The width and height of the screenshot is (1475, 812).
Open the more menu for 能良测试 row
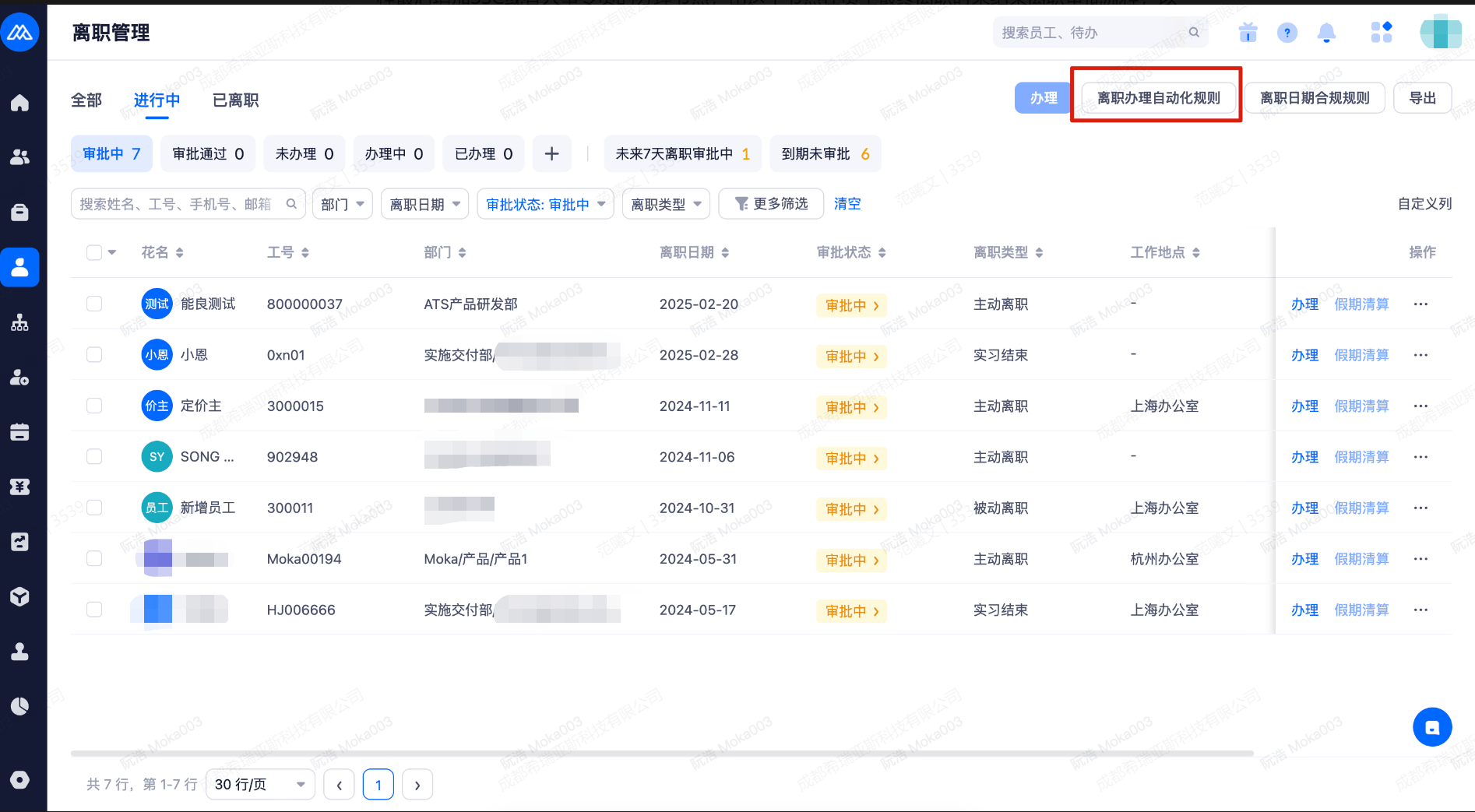point(1420,304)
